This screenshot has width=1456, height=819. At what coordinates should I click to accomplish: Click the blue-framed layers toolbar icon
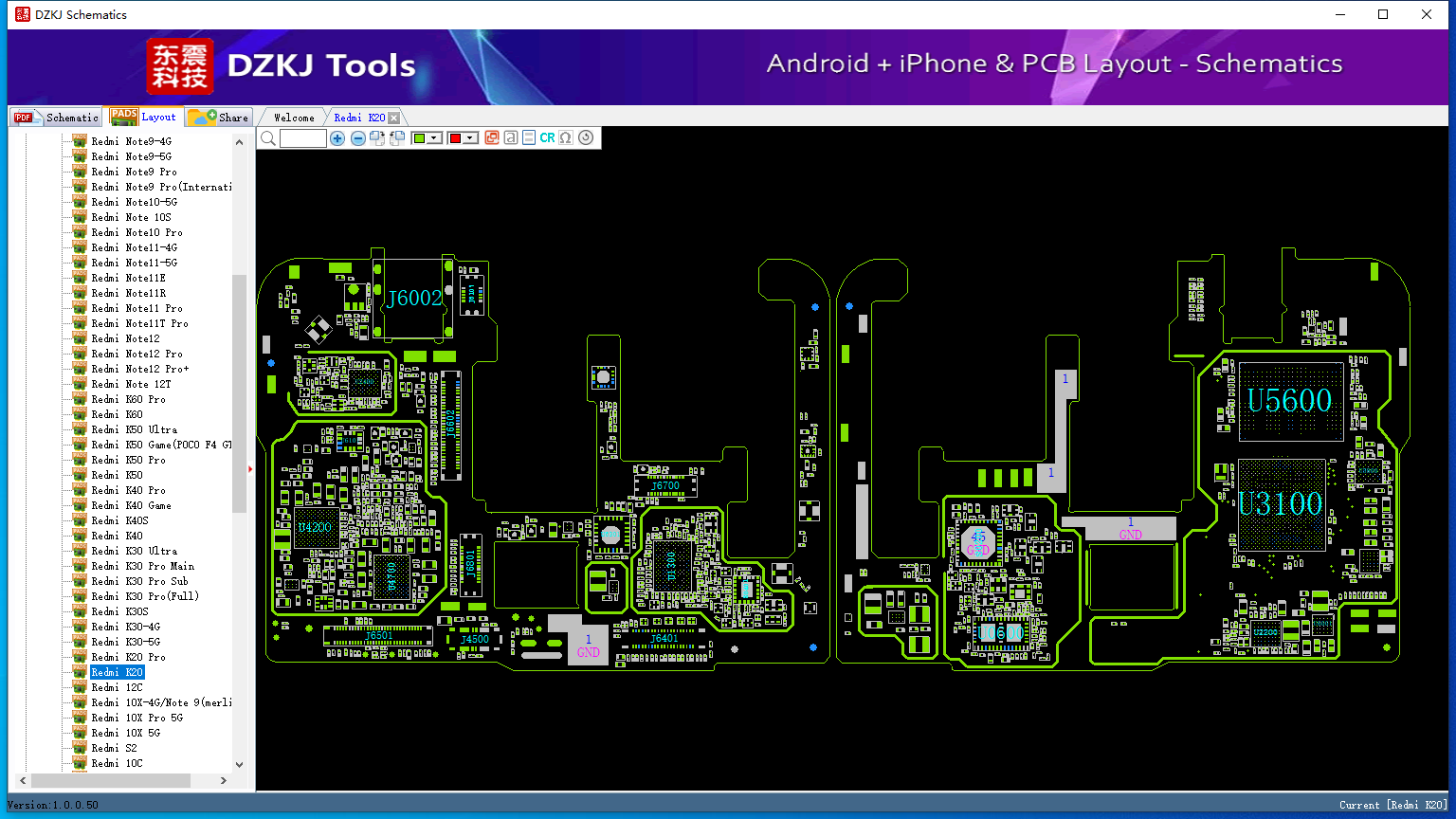(x=529, y=138)
